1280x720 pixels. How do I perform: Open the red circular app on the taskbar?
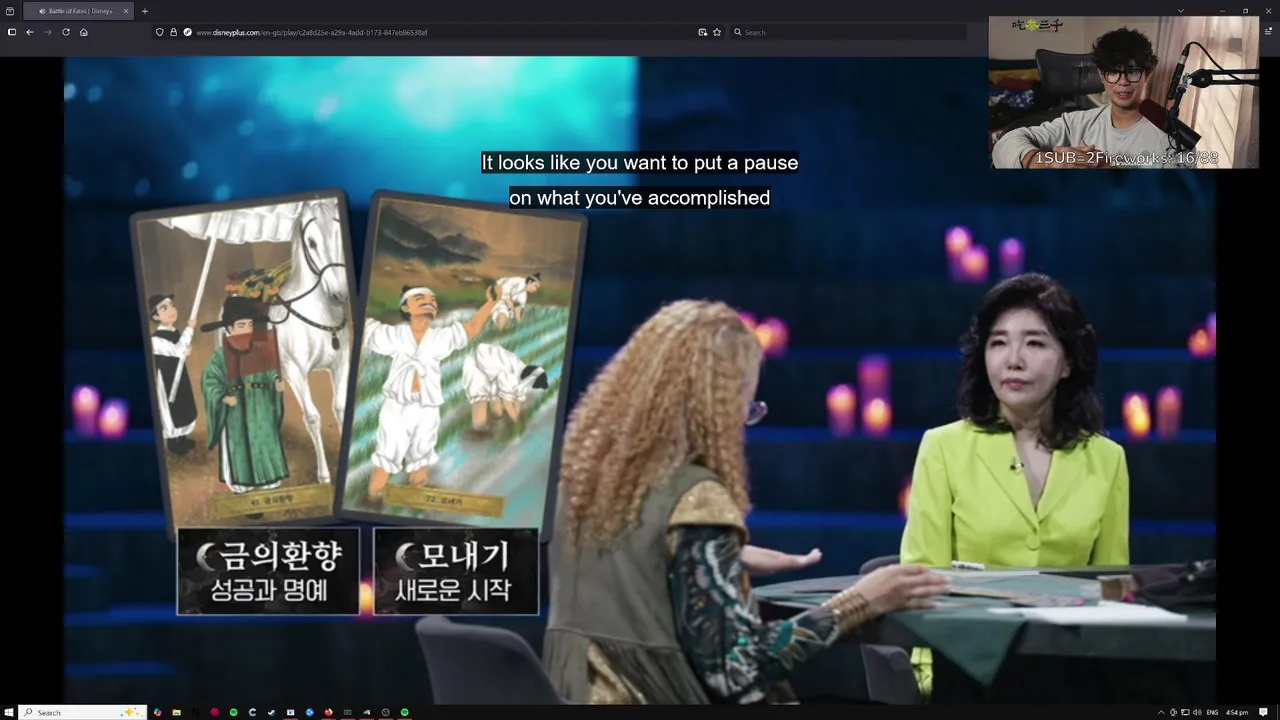(214, 712)
